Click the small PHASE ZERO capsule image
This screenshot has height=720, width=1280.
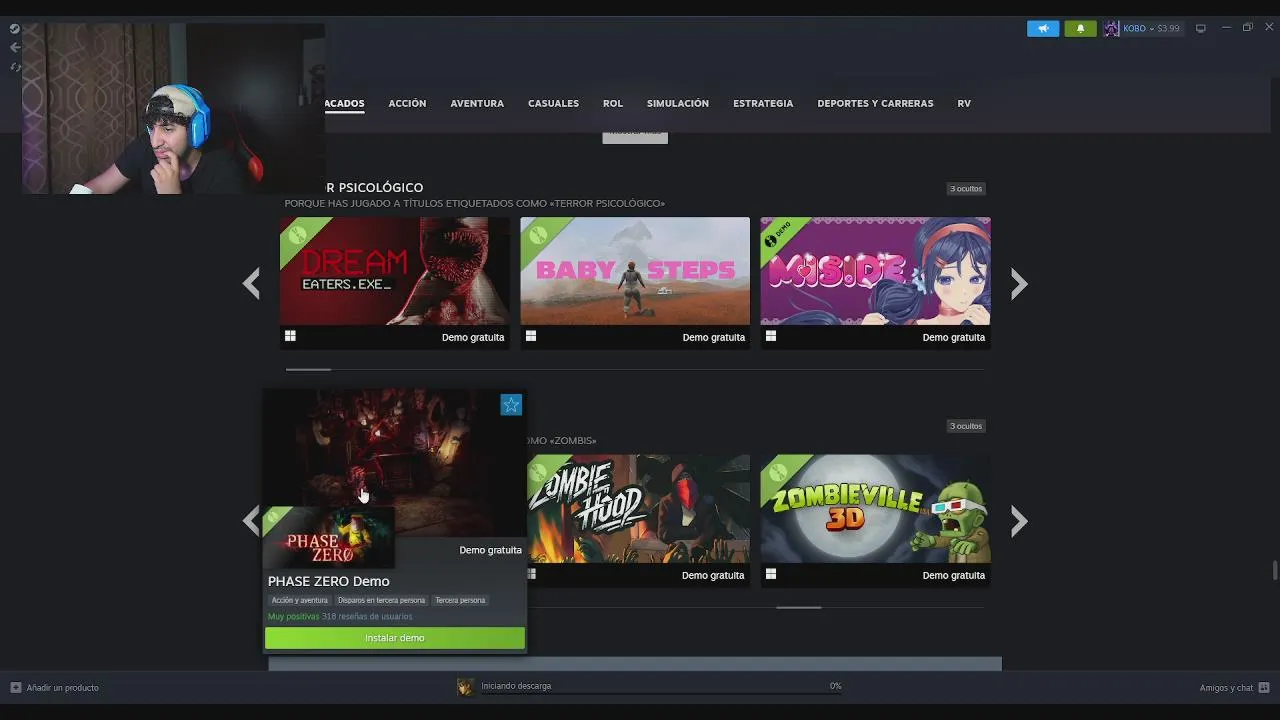tap(329, 538)
